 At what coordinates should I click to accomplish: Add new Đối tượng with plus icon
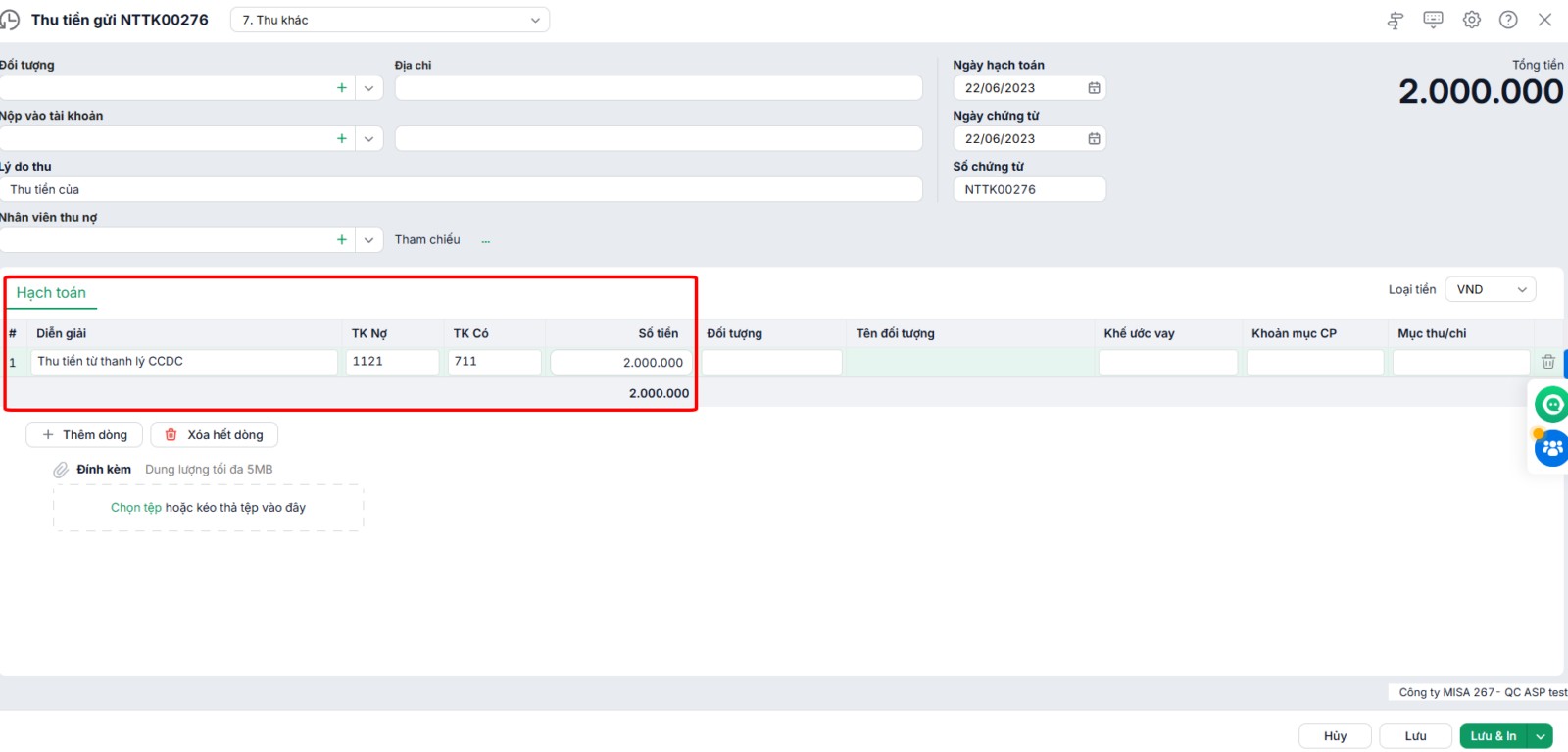tap(342, 88)
